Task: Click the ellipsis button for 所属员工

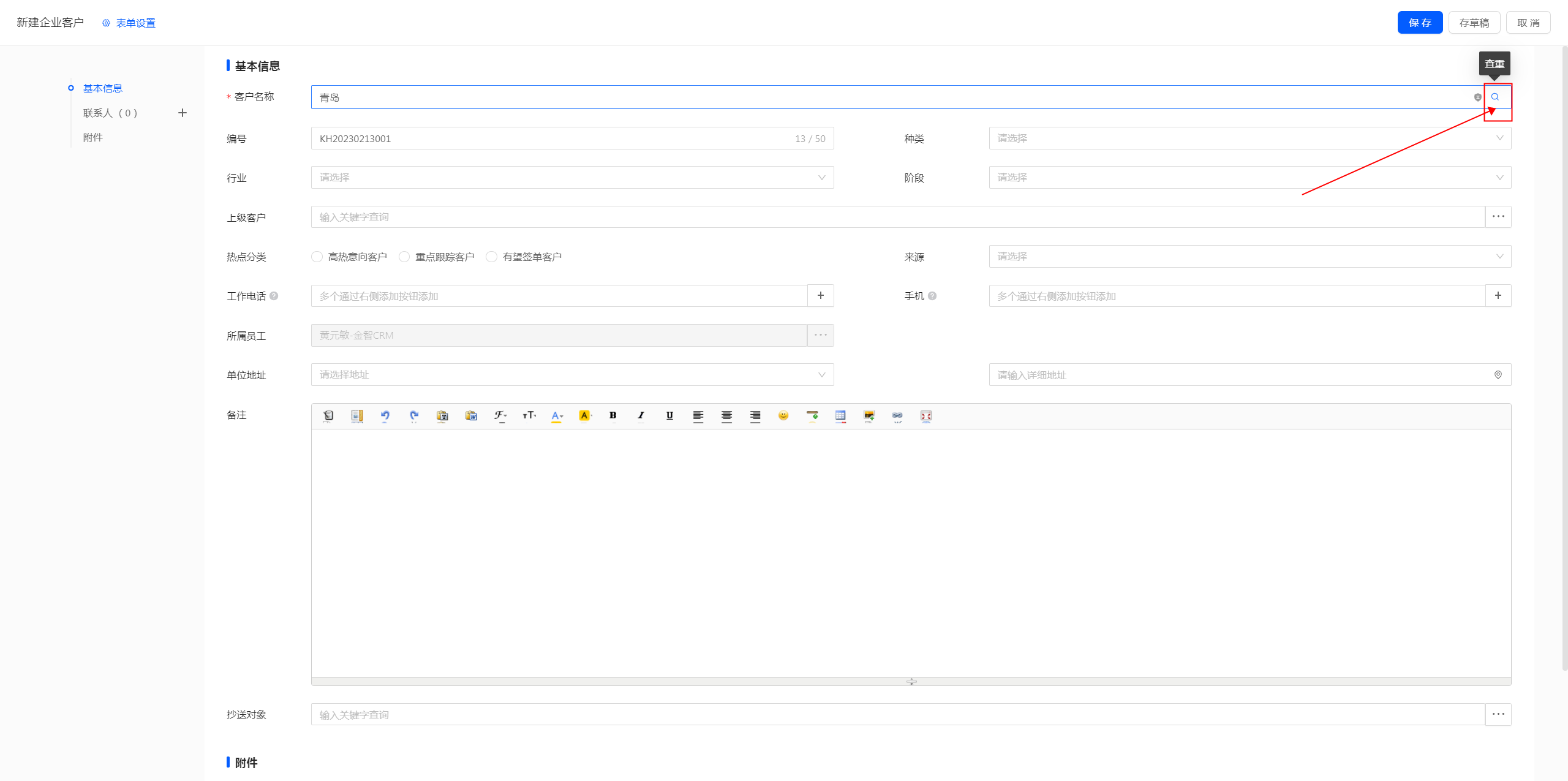Action: [821, 335]
